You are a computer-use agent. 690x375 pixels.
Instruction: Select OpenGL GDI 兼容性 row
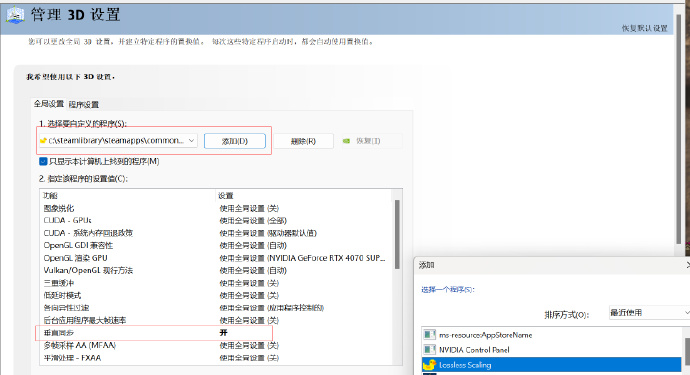pyautogui.click(x=216, y=246)
